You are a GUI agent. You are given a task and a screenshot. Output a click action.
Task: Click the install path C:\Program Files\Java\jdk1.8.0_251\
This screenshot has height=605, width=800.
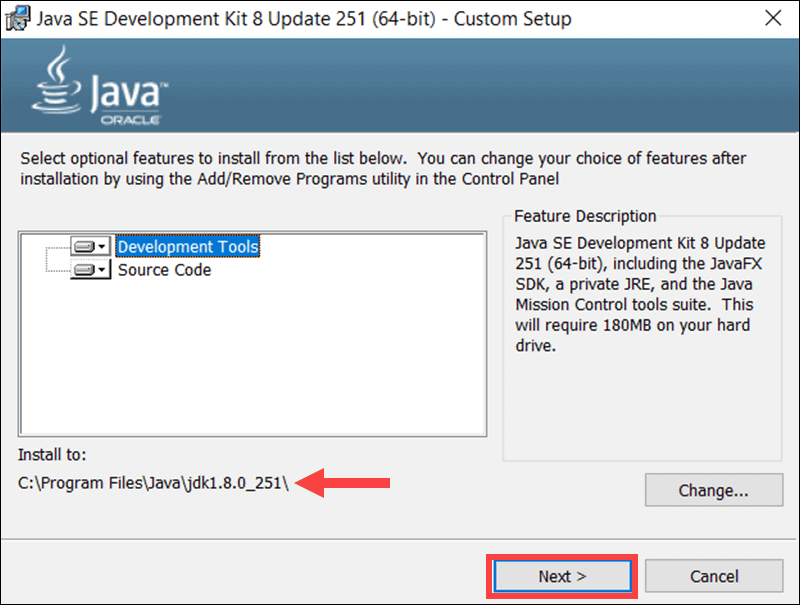point(153,483)
